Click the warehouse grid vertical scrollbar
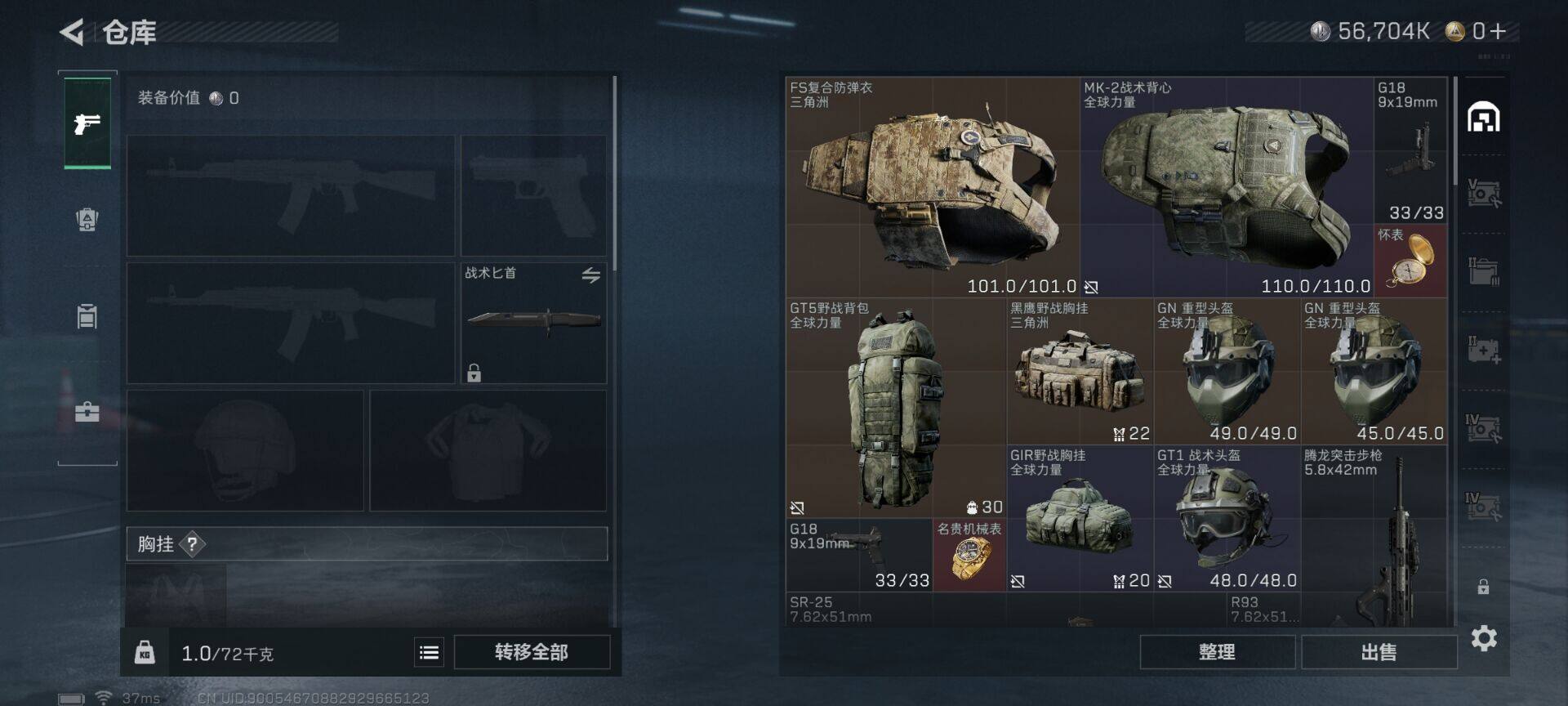 point(1454,131)
